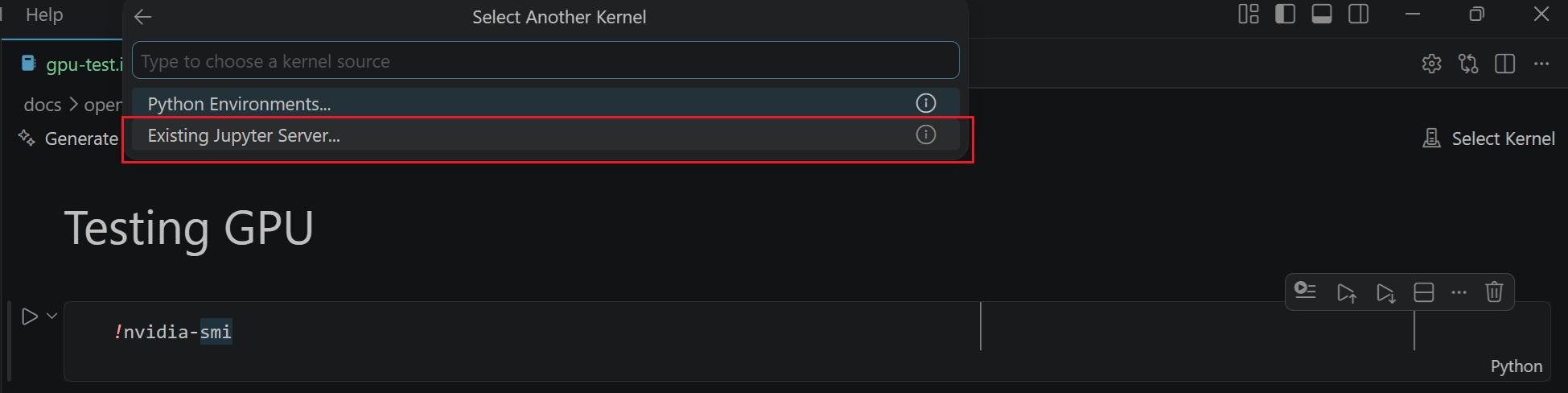The width and height of the screenshot is (1568, 393).
Task: Expand run options chevron beside cell
Action: click(51, 316)
